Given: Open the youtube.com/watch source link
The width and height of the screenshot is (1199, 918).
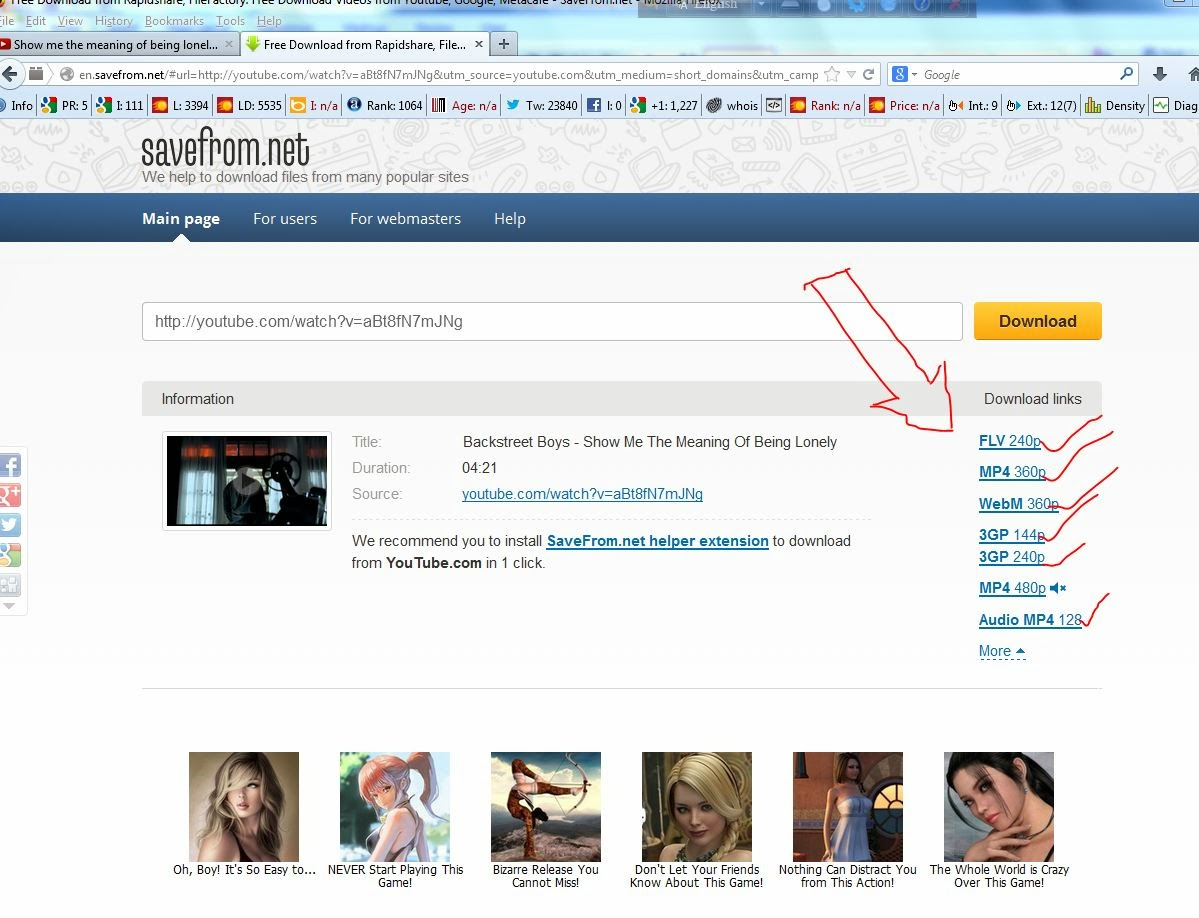Looking at the screenshot, I should tap(582, 494).
